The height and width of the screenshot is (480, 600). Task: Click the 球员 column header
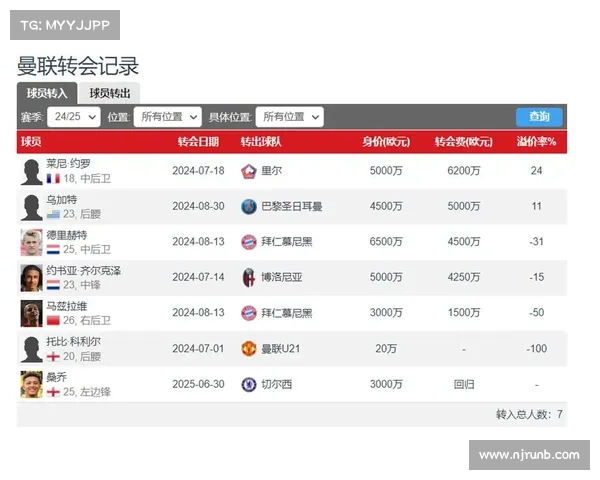pos(31,142)
